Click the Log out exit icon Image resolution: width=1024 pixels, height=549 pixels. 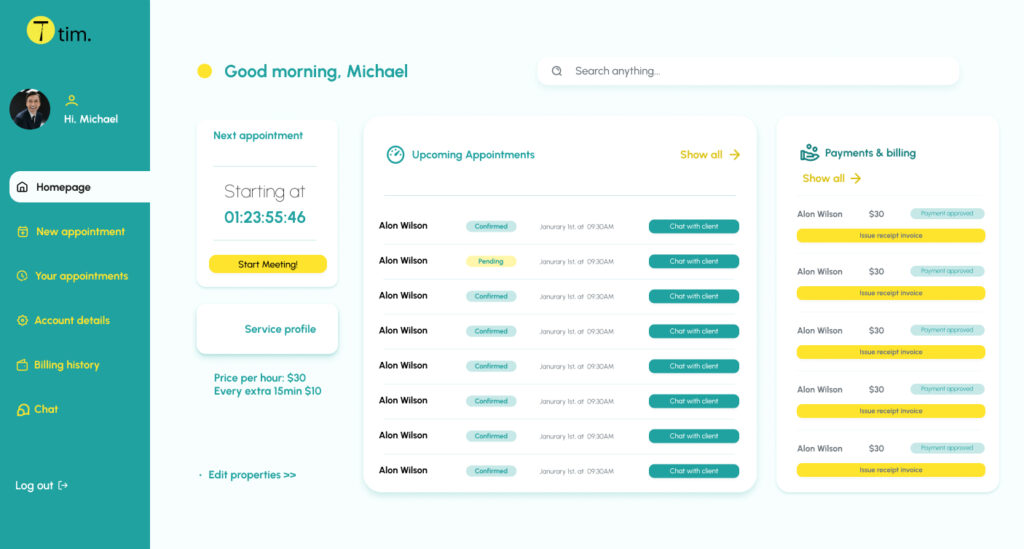63,486
